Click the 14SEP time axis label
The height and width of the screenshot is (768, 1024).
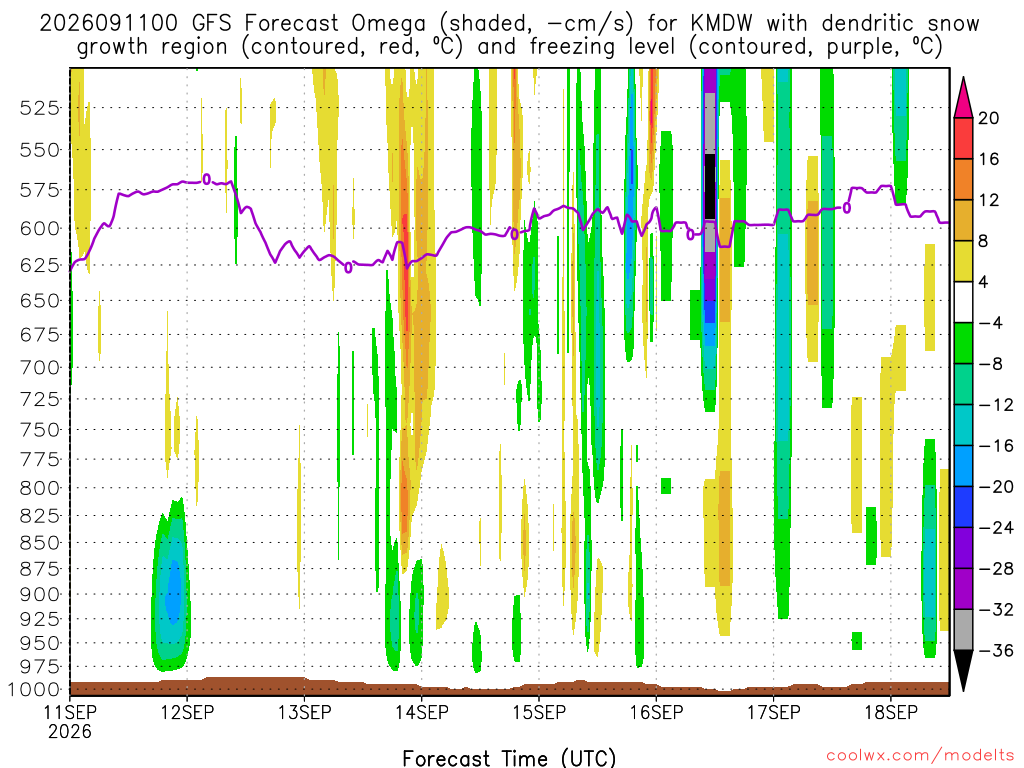coord(421,712)
